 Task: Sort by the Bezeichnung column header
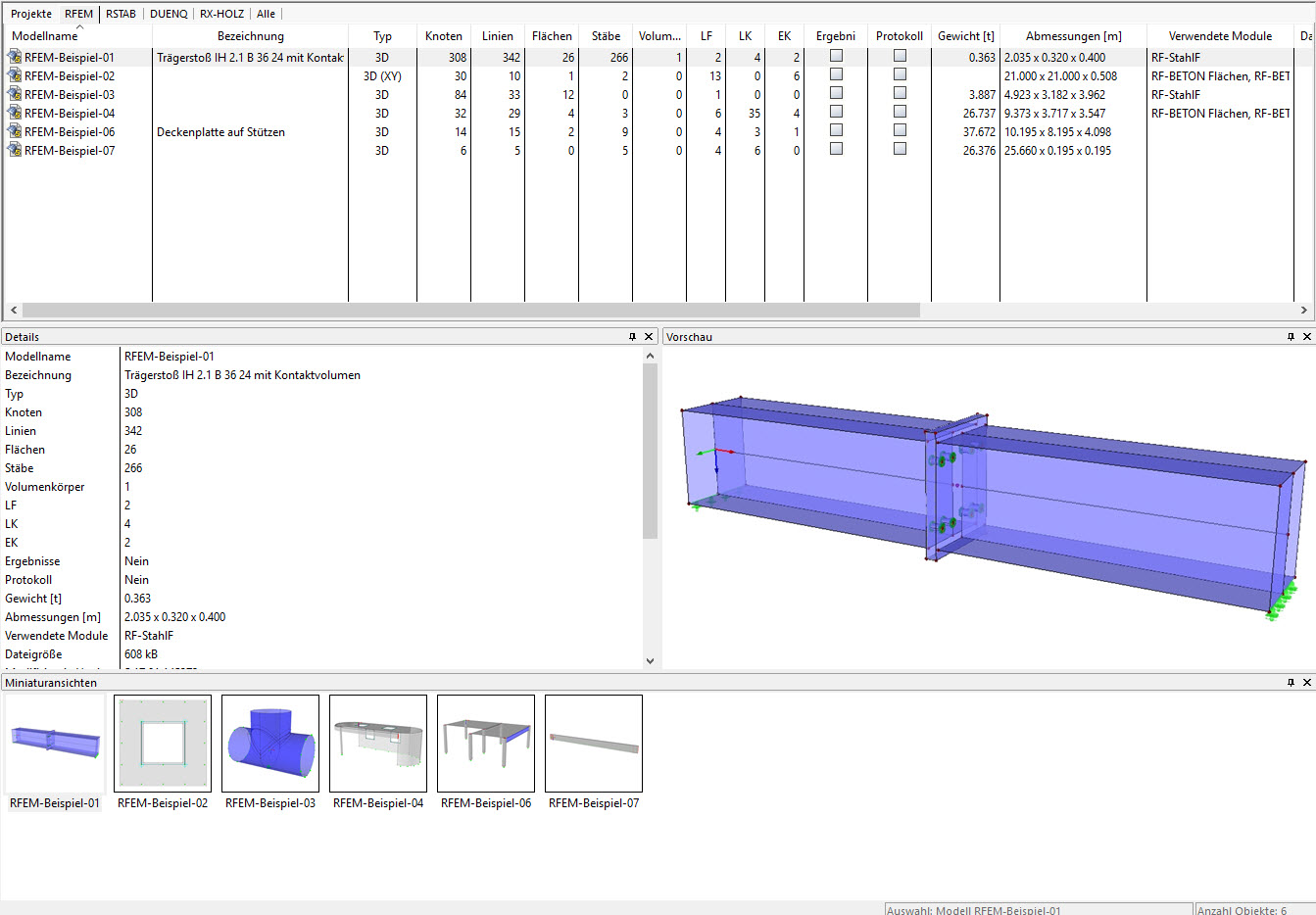[x=251, y=36]
